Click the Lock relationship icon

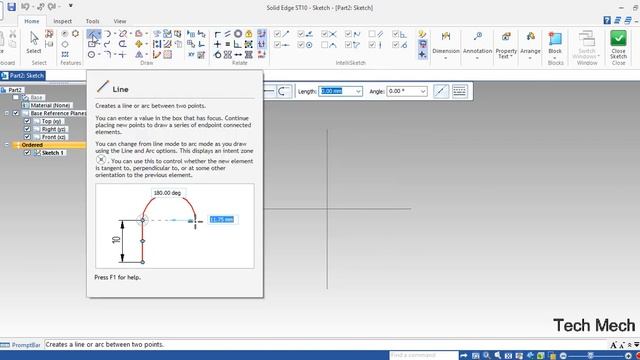click(249, 34)
